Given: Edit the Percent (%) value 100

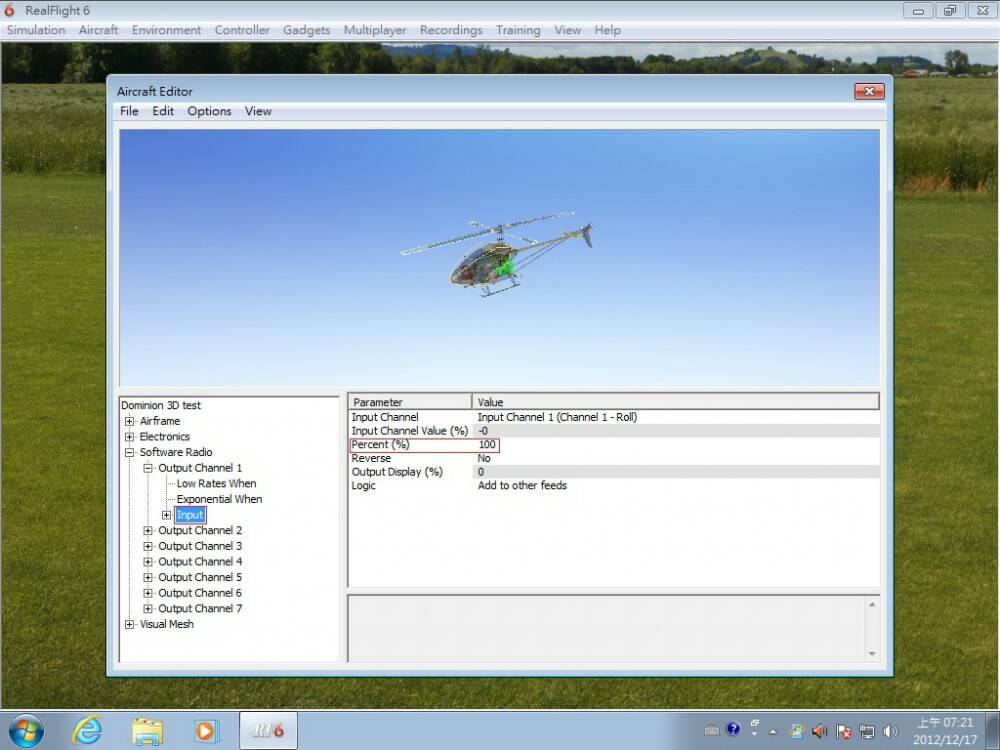Looking at the screenshot, I should 487,445.
